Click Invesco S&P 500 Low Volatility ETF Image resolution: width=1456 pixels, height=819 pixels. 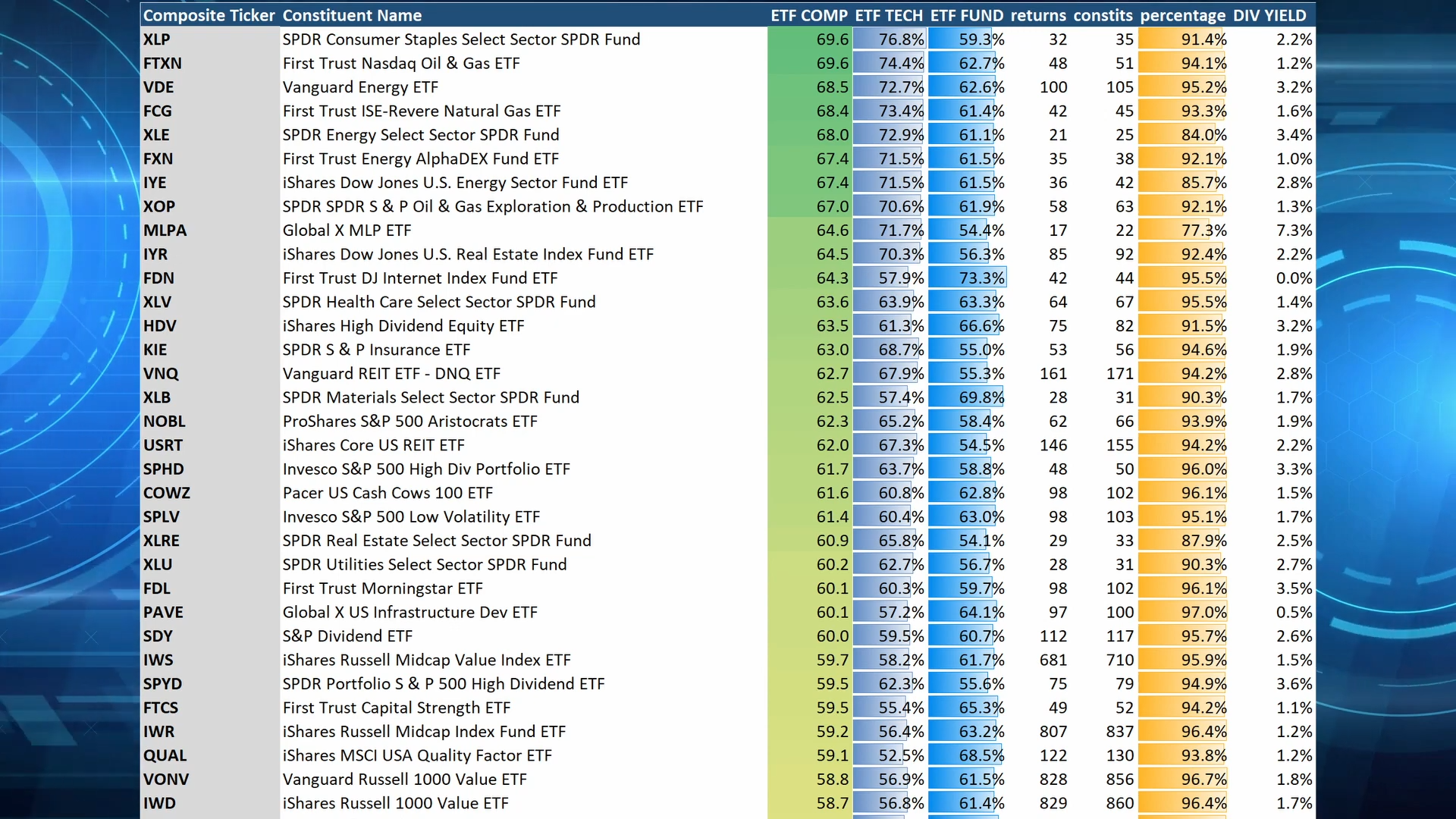point(412,517)
